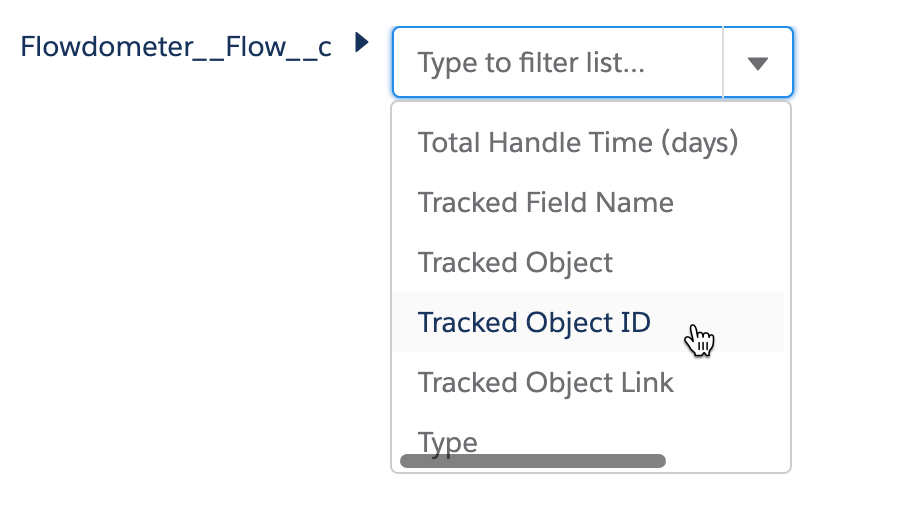The image size is (900, 528).
Task: Click the highlighted 'Tracked Object ID' item
Action: click(x=534, y=323)
